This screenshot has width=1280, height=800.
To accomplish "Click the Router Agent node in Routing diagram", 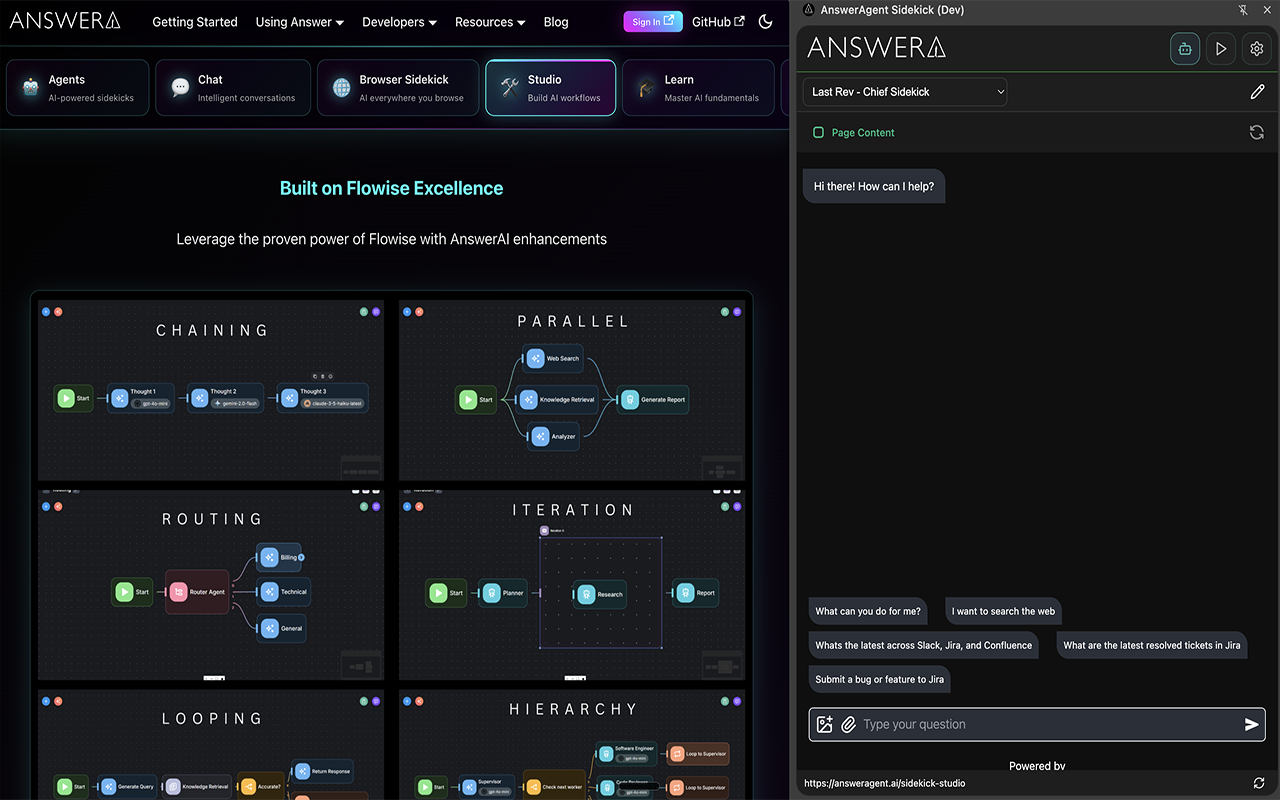I will click(x=197, y=592).
